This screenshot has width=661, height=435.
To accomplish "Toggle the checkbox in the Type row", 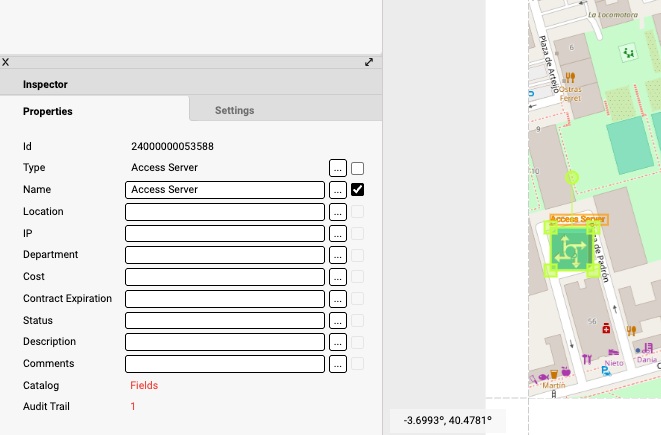I will [357, 168].
